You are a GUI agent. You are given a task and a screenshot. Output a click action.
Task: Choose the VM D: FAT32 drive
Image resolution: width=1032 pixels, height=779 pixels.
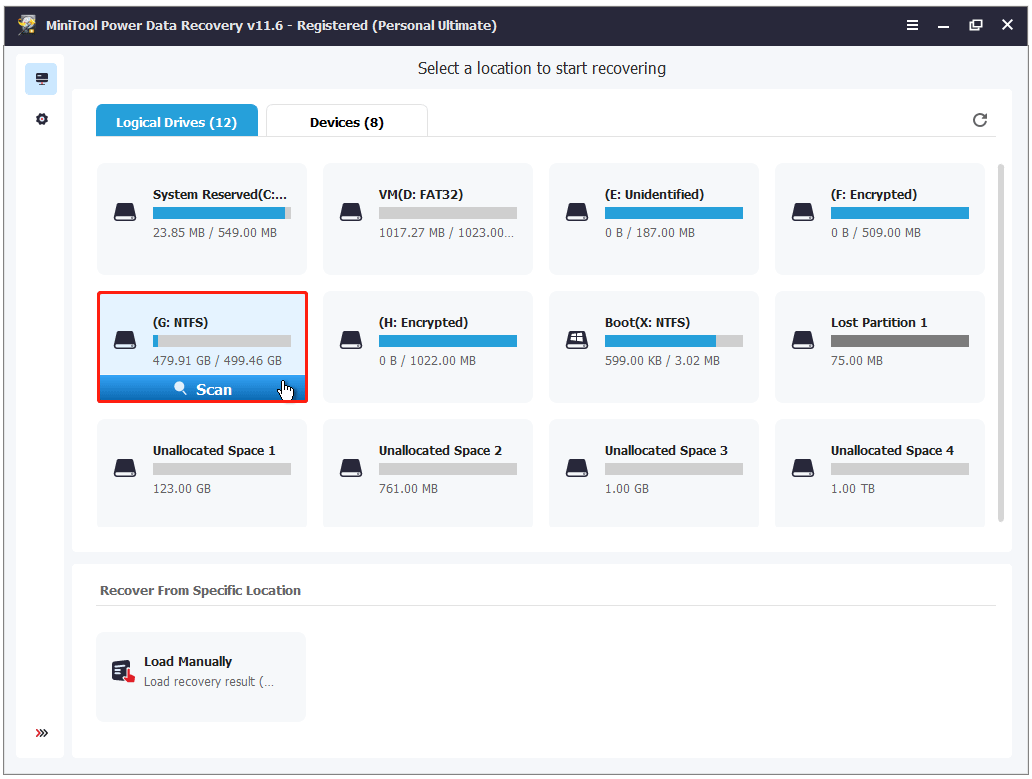point(427,218)
